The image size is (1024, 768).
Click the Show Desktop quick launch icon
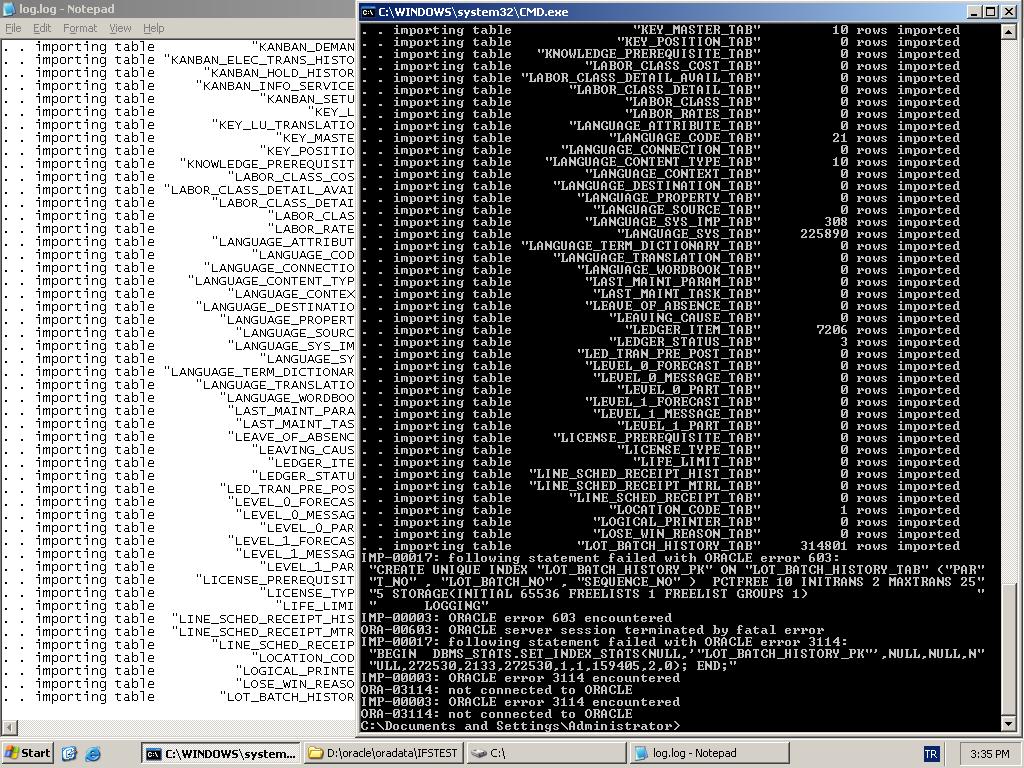point(69,754)
